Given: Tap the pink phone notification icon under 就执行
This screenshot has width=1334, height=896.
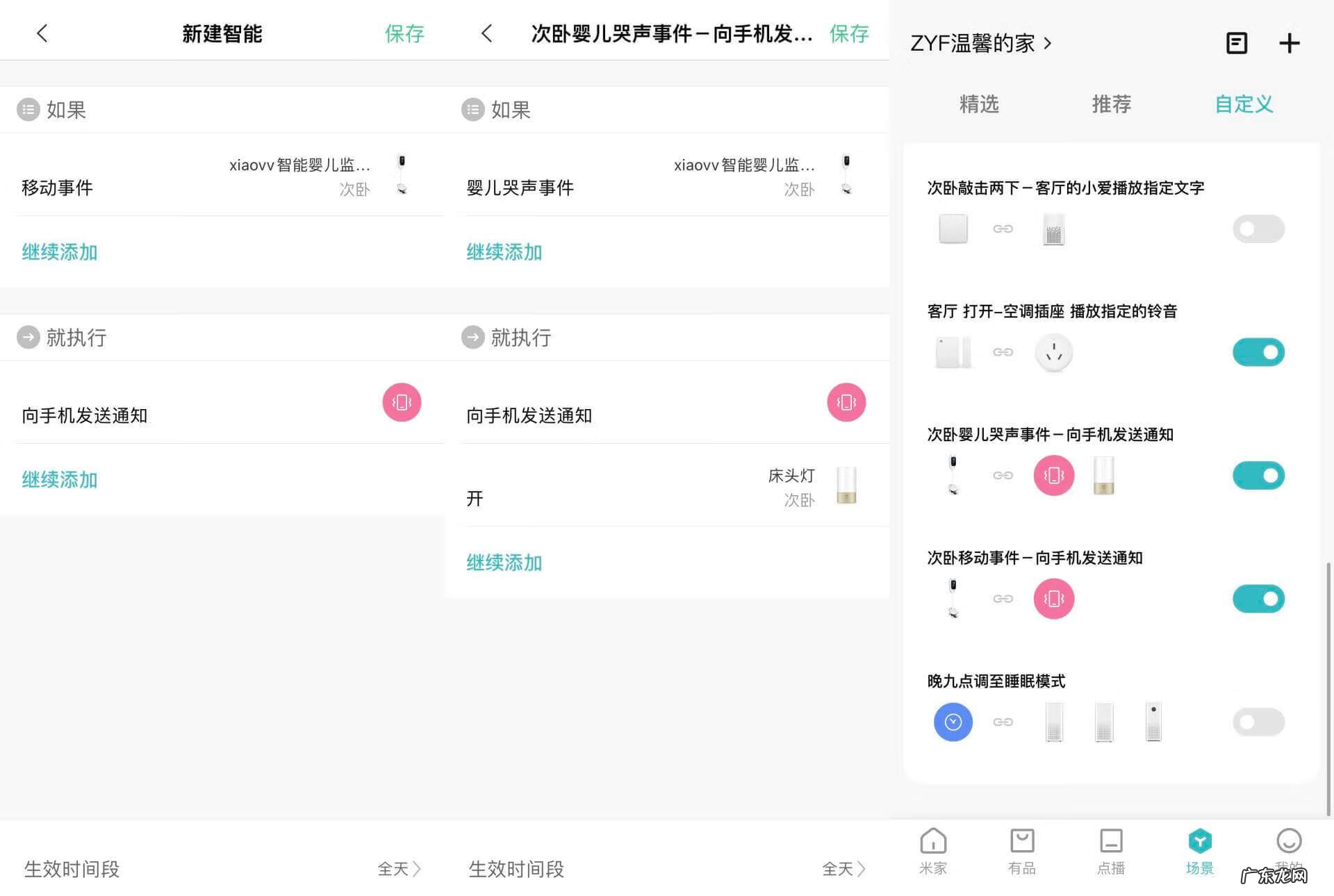Looking at the screenshot, I should coord(402,402).
